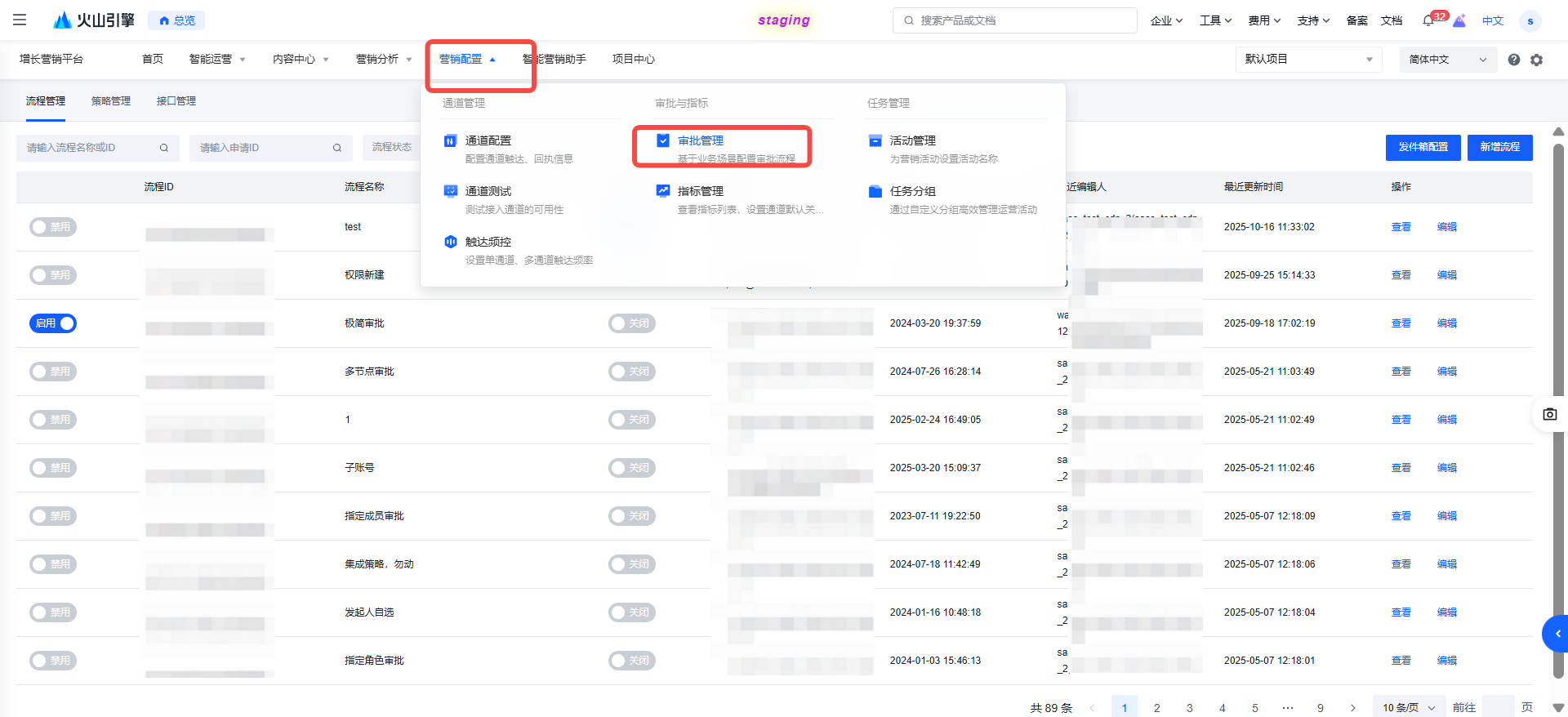
Task: Click the 指标管理 chart icon
Action: tap(662, 191)
